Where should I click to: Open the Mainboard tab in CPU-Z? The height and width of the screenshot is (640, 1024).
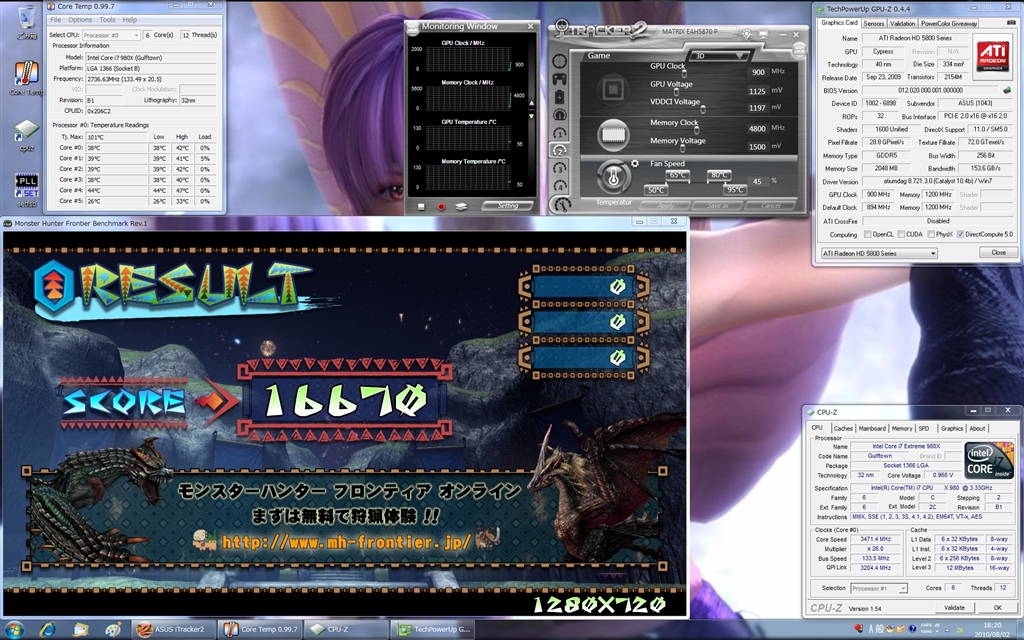point(872,428)
